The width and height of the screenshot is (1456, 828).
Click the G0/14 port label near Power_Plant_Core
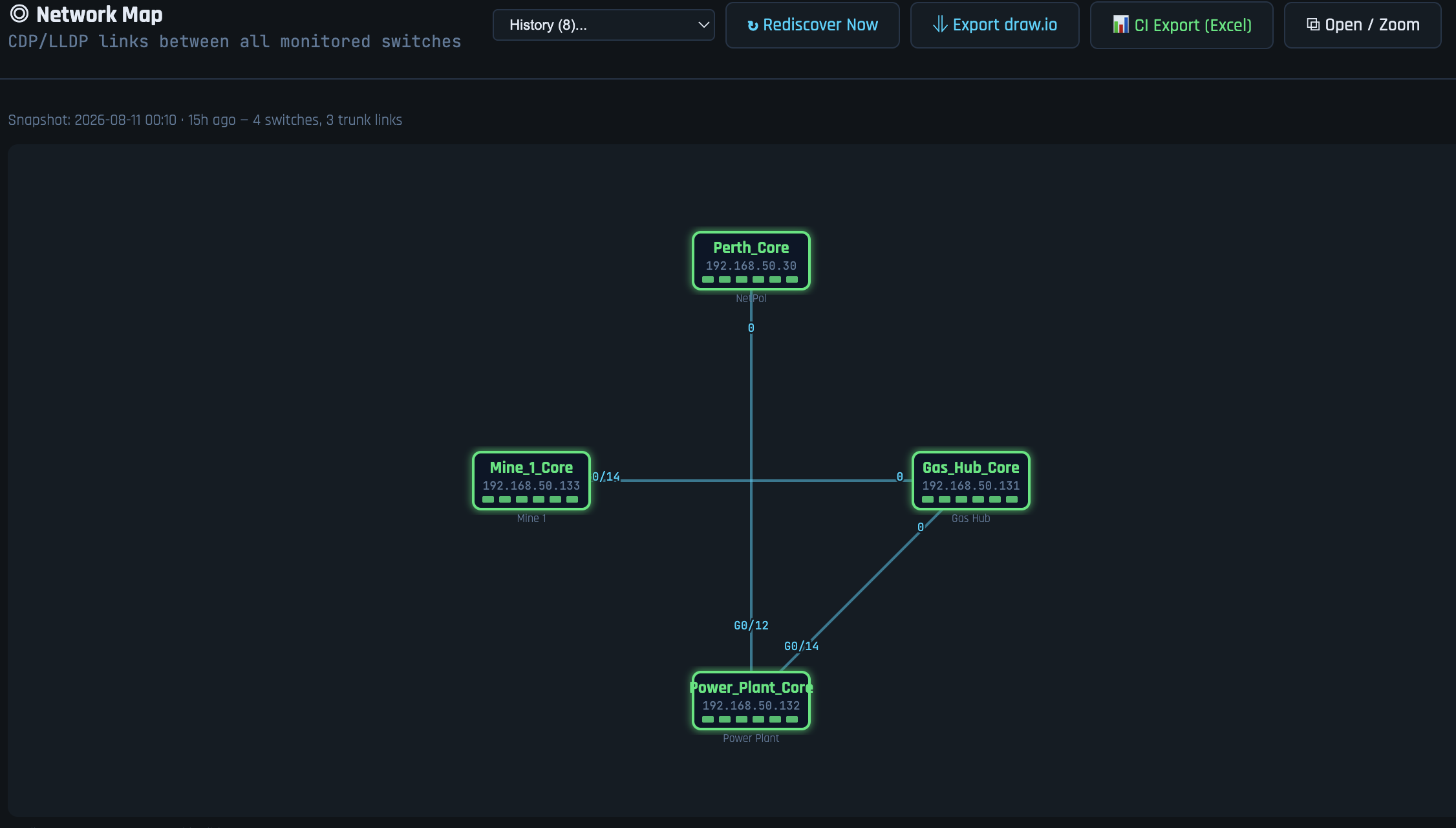coord(801,646)
